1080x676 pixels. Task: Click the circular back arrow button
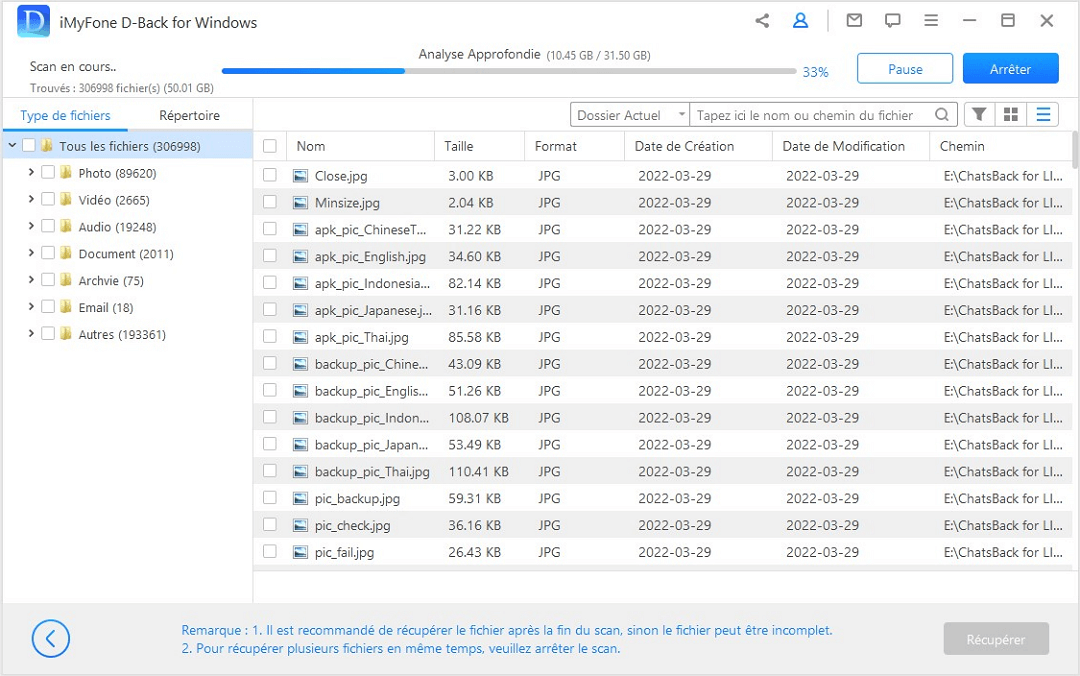51,638
